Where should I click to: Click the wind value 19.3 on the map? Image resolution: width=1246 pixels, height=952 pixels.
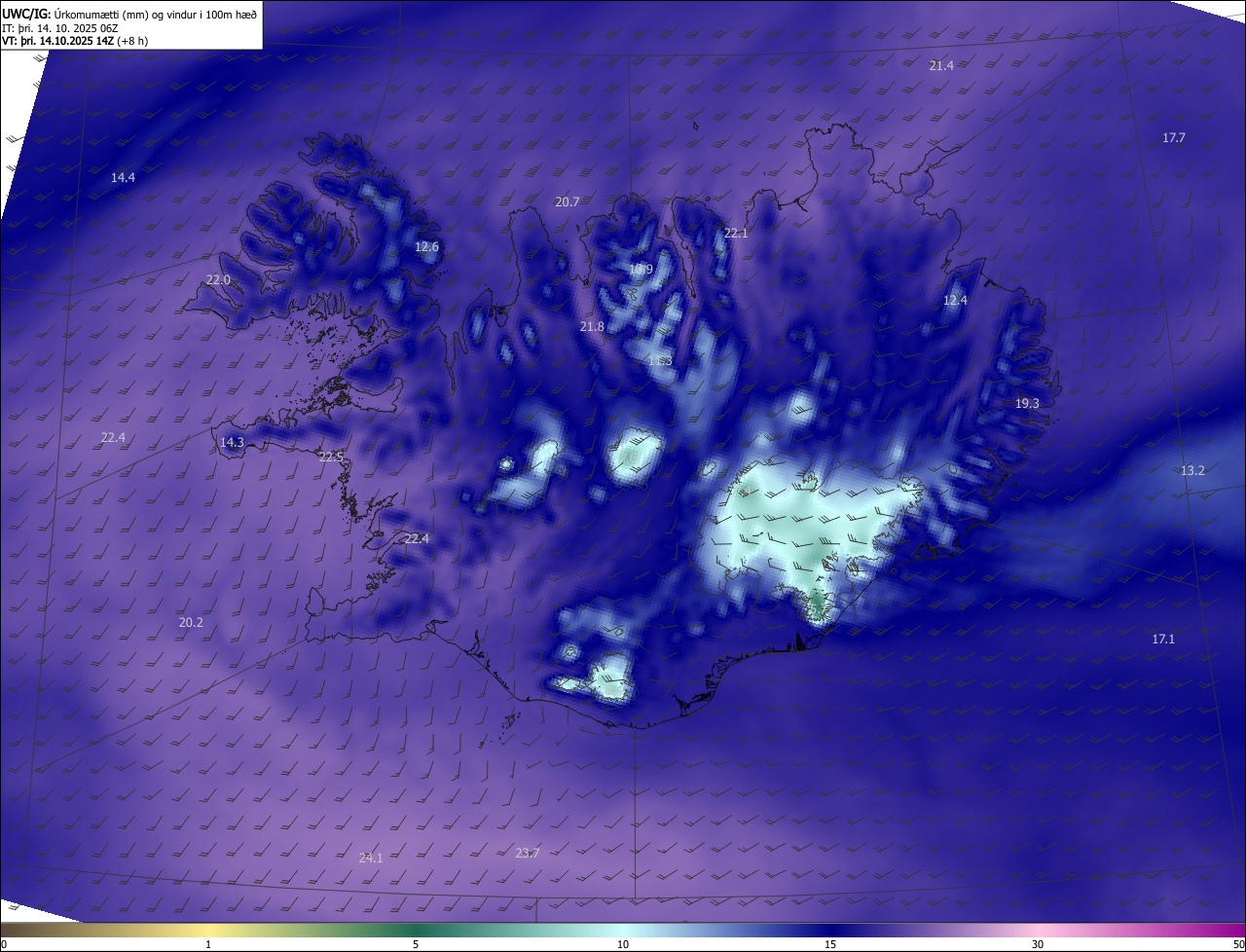(1027, 403)
